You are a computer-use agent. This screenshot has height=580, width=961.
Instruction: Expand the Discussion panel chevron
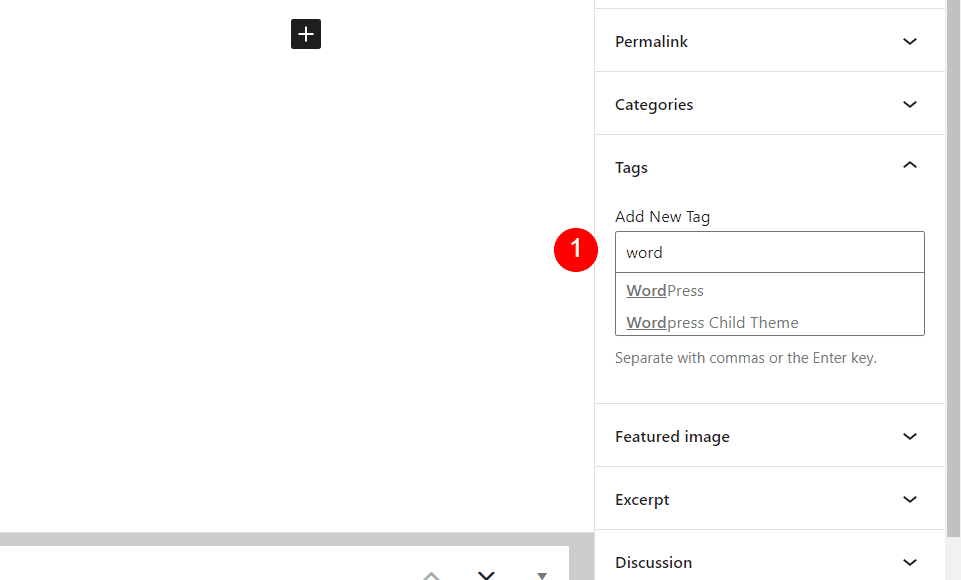click(909, 562)
